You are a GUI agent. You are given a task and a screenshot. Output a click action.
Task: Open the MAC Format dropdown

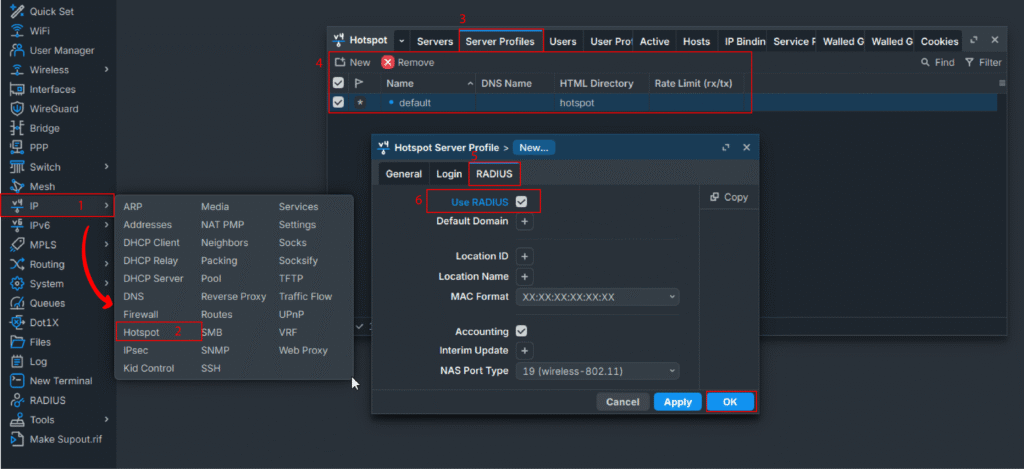[598, 297]
